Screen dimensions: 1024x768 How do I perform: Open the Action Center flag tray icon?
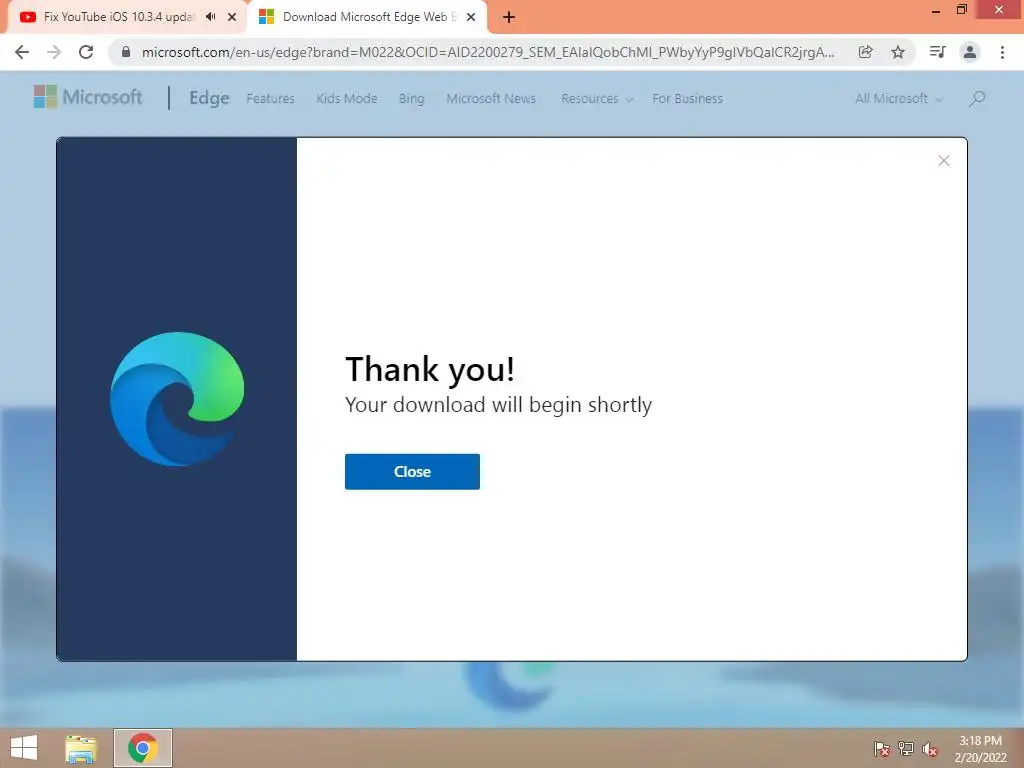pyautogui.click(x=882, y=749)
